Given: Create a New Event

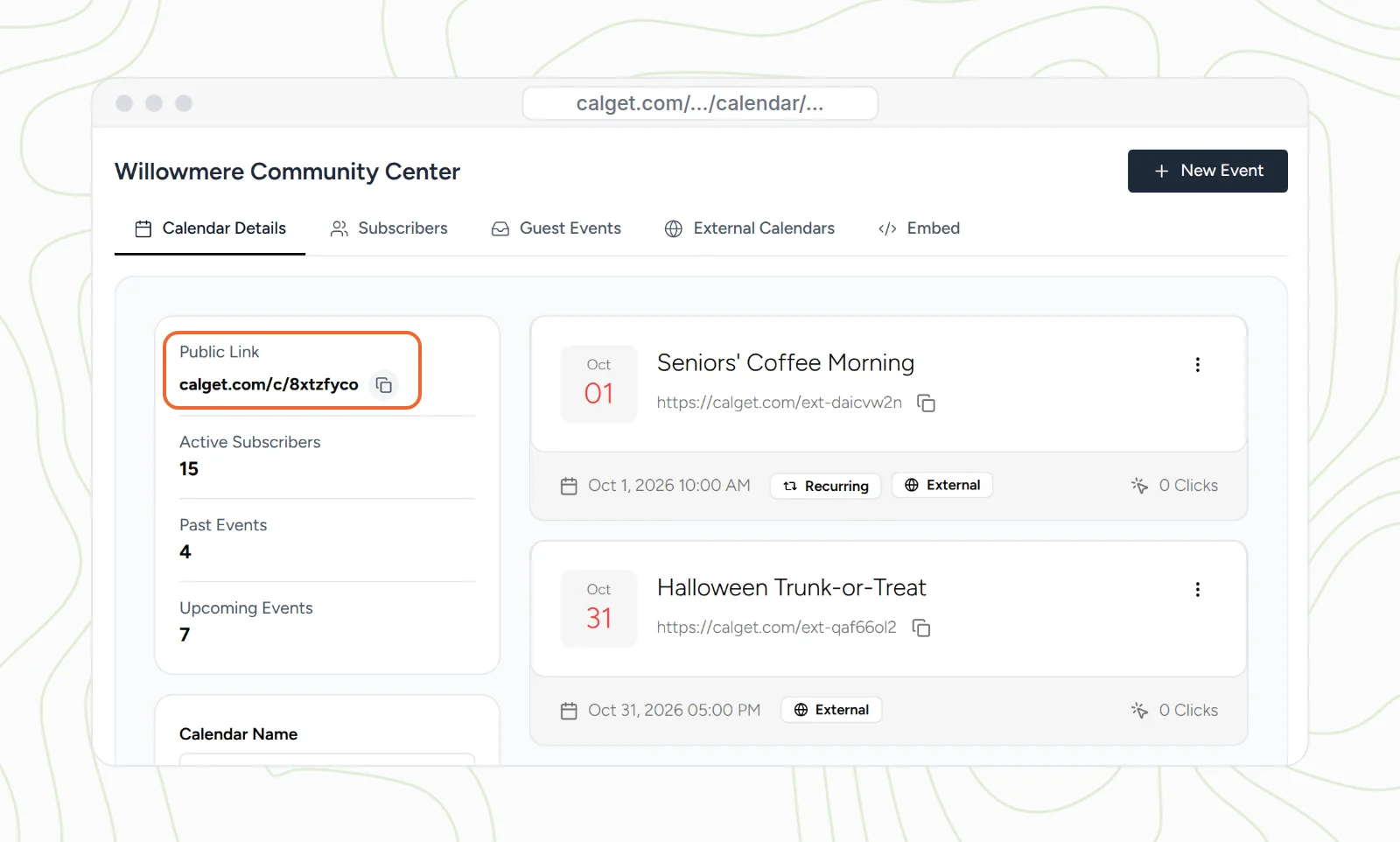Looking at the screenshot, I should (x=1207, y=171).
